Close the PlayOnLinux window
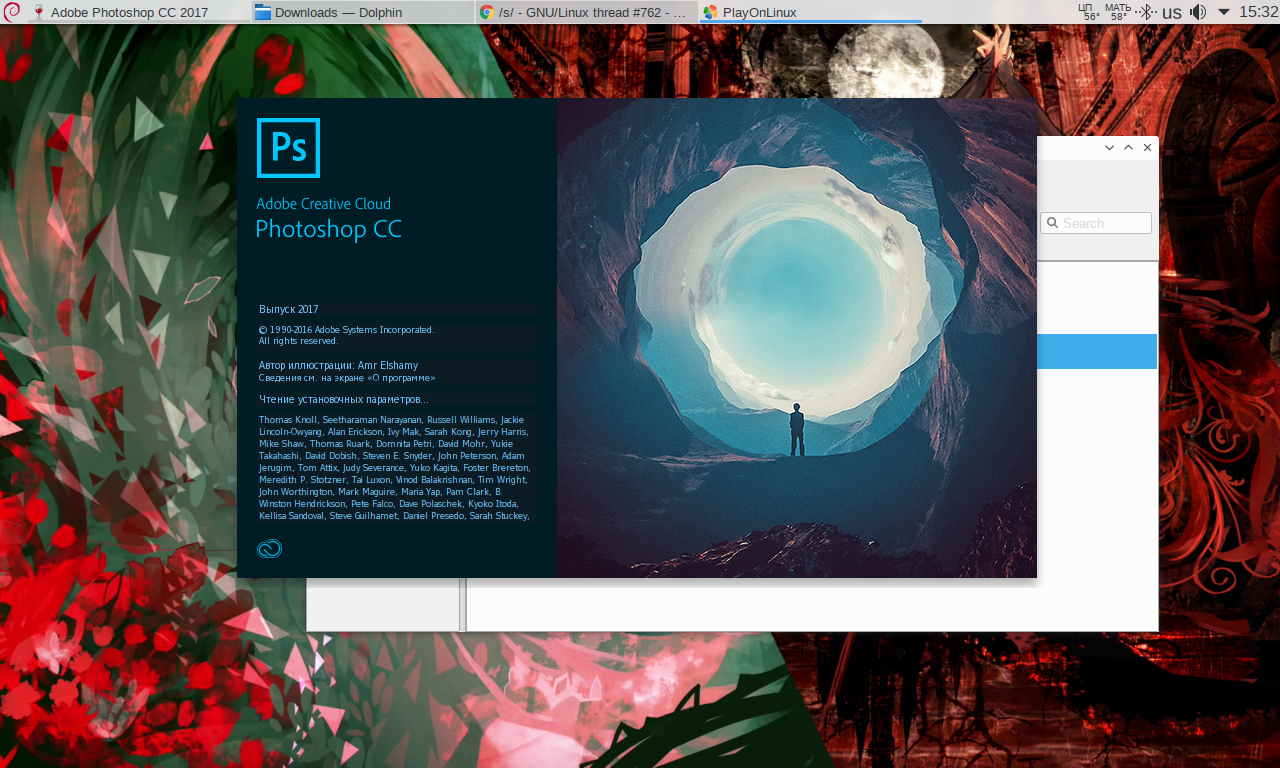 pyautogui.click(x=1147, y=148)
